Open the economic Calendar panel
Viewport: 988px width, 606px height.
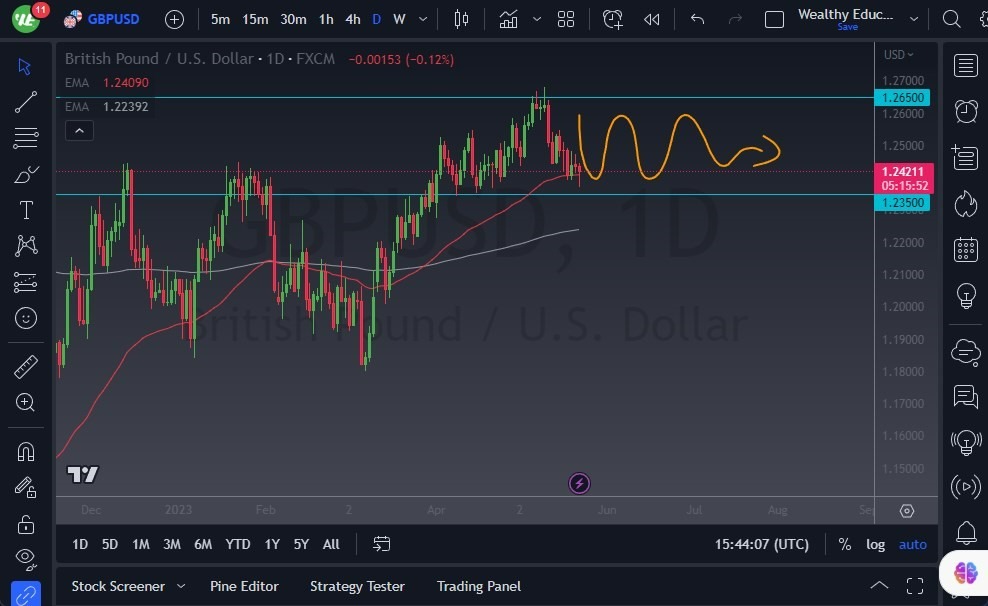coord(965,248)
